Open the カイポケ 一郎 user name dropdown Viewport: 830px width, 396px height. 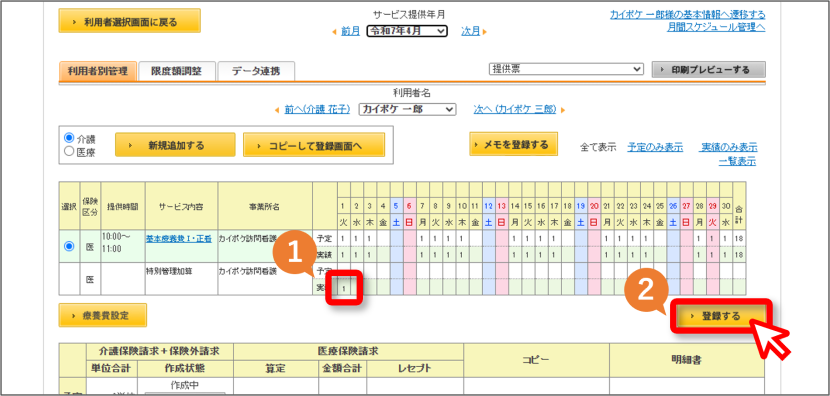(x=407, y=109)
